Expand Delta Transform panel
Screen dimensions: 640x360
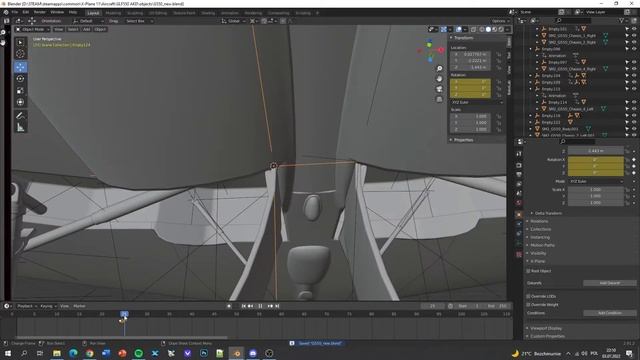548,213
